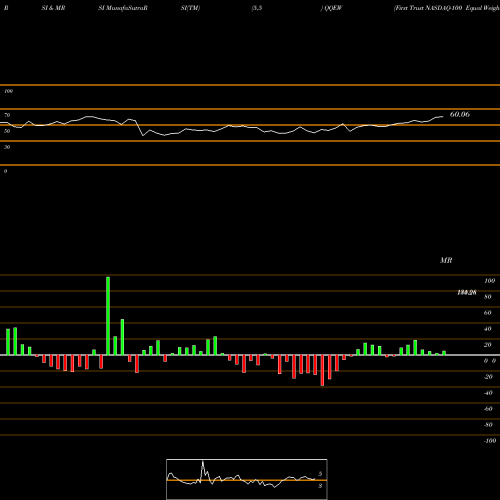
Task: Click the 20 label on the MR axis
Action: tap(488, 345)
